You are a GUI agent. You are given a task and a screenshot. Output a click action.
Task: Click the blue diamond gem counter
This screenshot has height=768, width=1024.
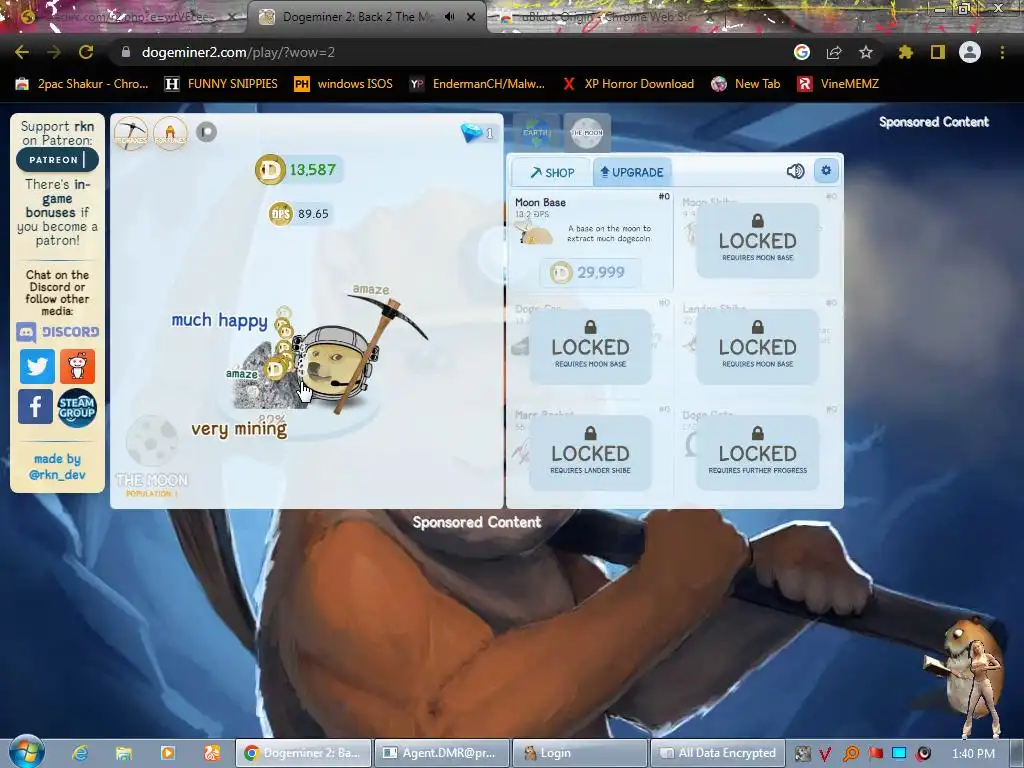click(477, 133)
